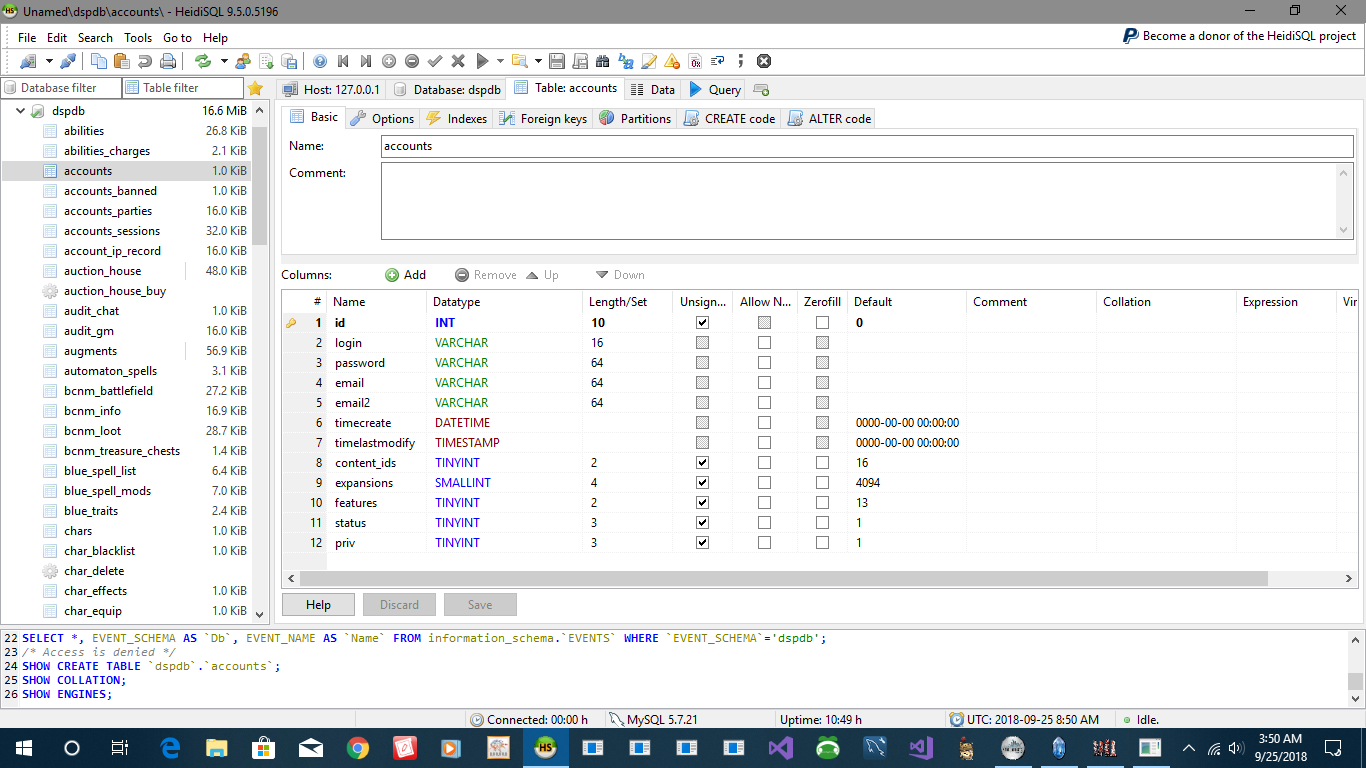
Task: Click the Save floppy disk toolbar icon
Action: point(556,61)
